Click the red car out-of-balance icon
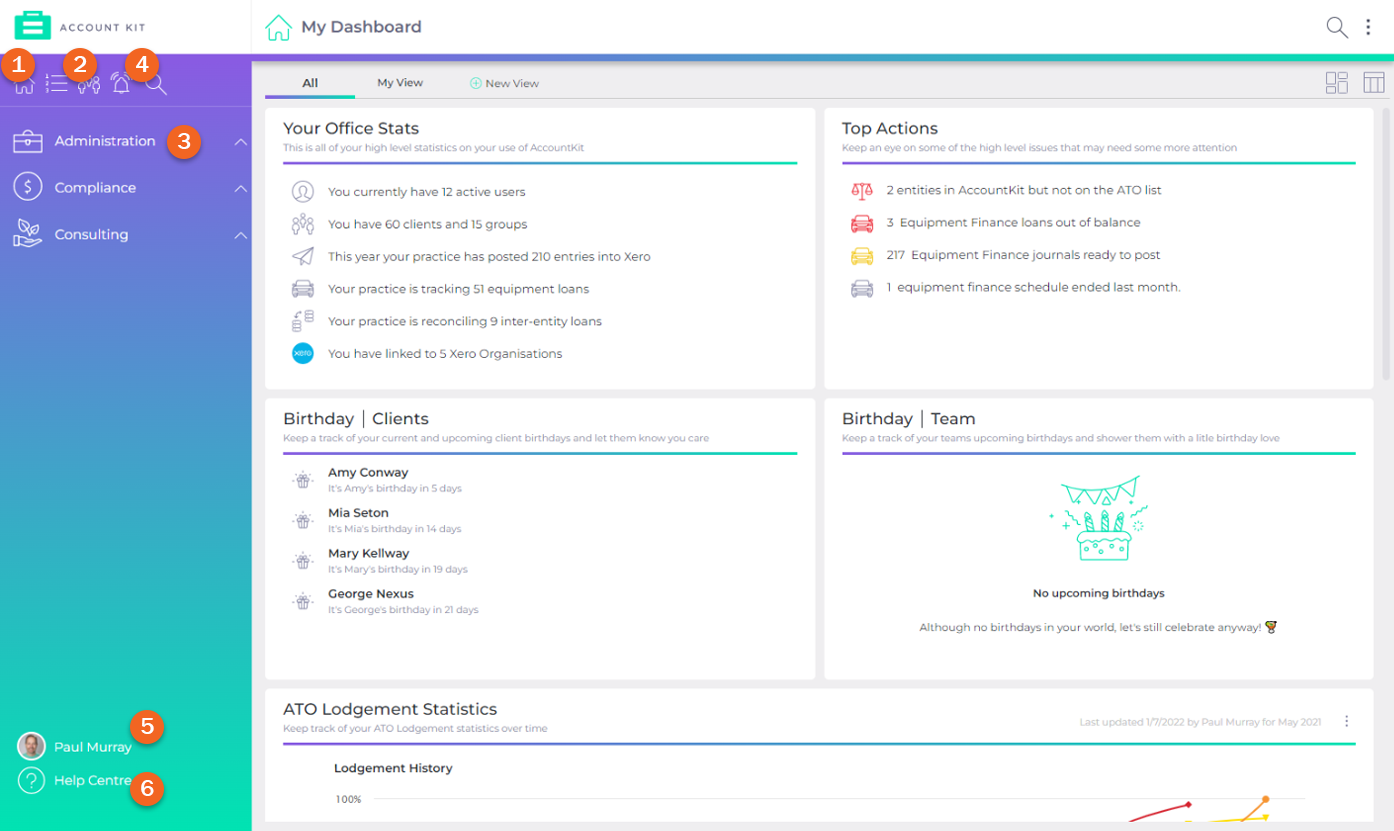The image size is (1394, 831). [x=862, y=222]
